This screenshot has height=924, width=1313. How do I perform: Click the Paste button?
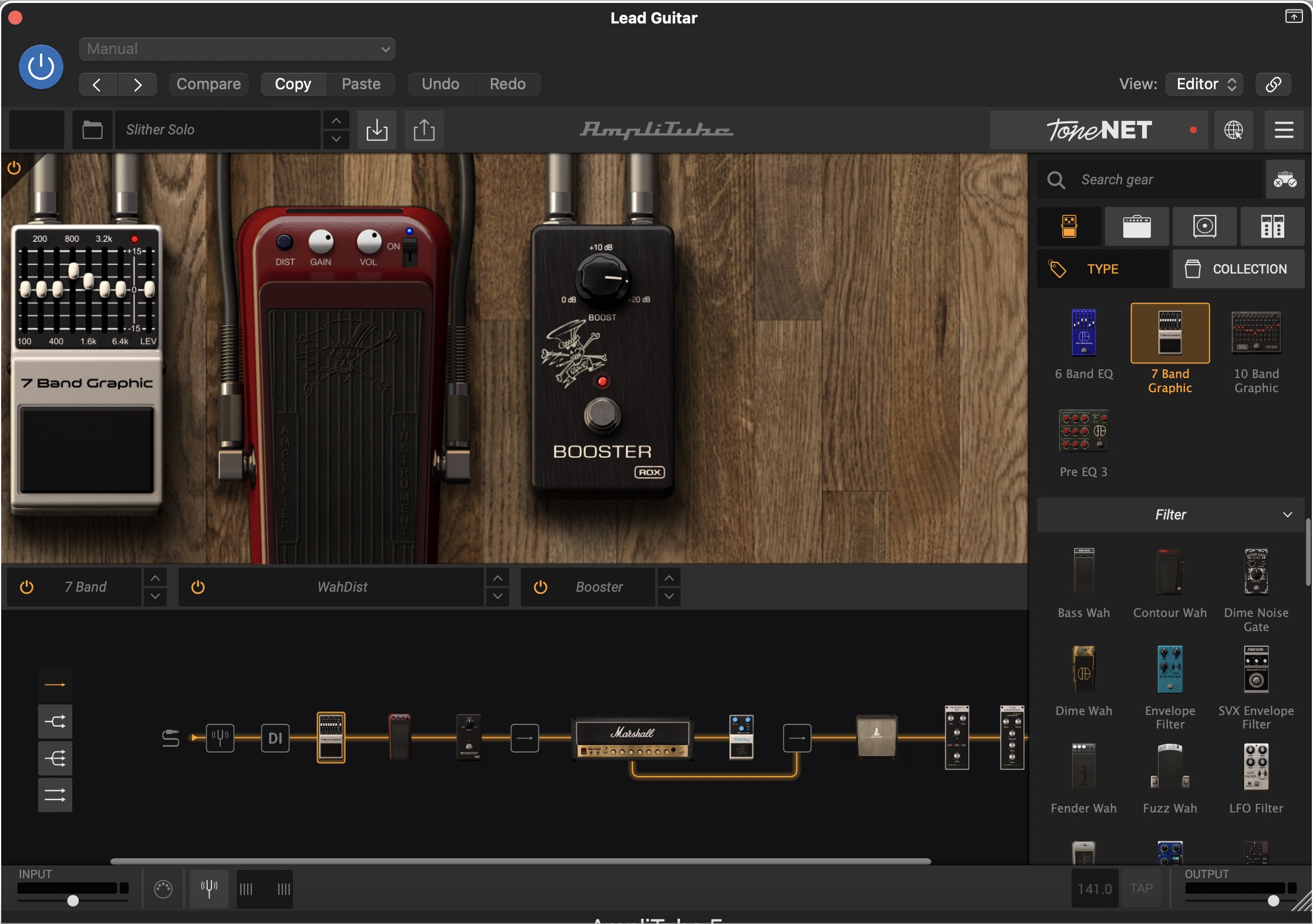click(361, 84)
